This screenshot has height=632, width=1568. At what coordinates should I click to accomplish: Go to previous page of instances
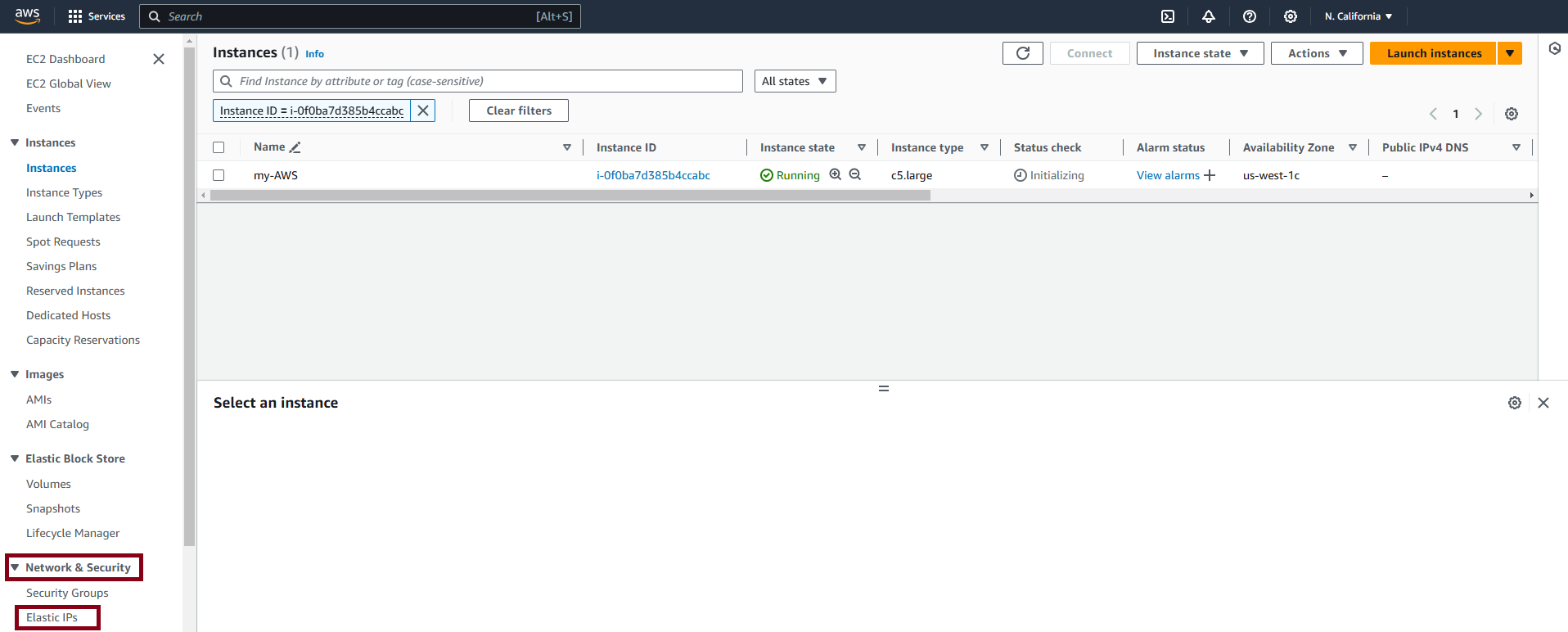(1433, 114)
